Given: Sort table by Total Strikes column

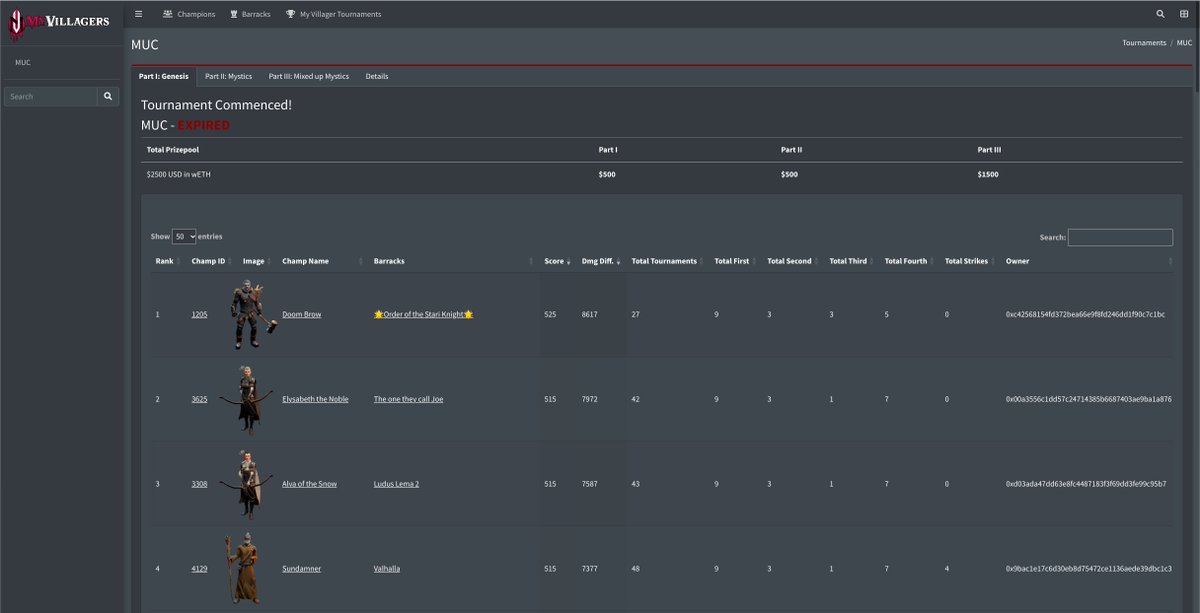Looking at the screenshot, I should click(x=970, y=261).
